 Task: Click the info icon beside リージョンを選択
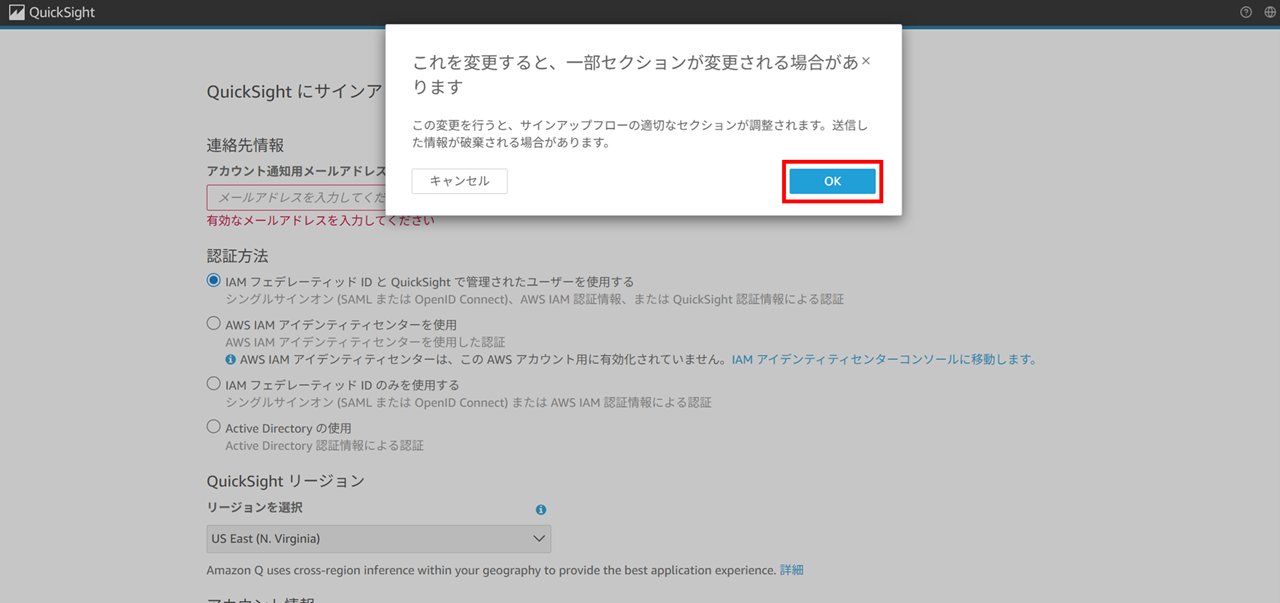click(x=541, y=509)
